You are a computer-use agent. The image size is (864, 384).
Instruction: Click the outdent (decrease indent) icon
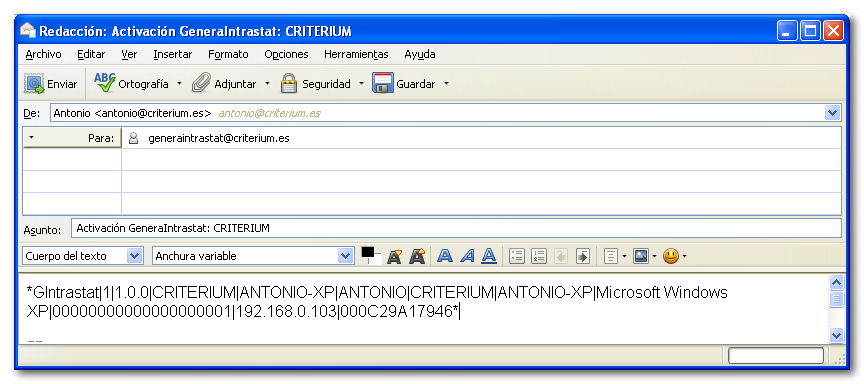[x=560, y=256]
